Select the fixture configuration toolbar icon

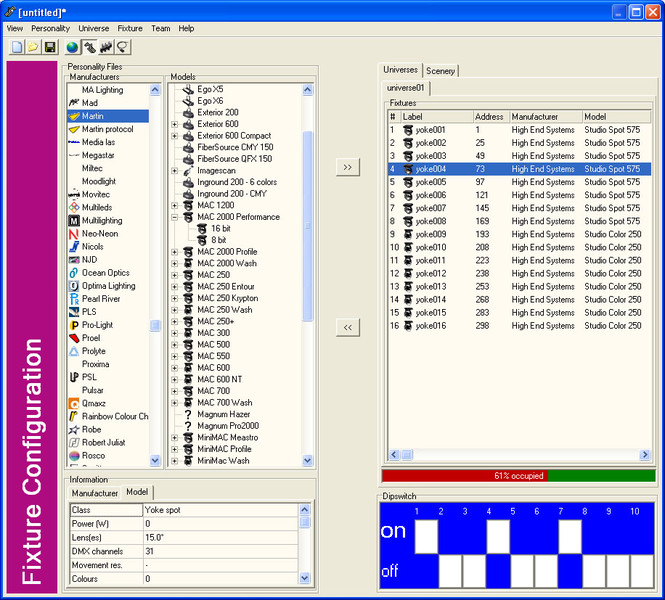pyautogui.click(x=89, y=47)
